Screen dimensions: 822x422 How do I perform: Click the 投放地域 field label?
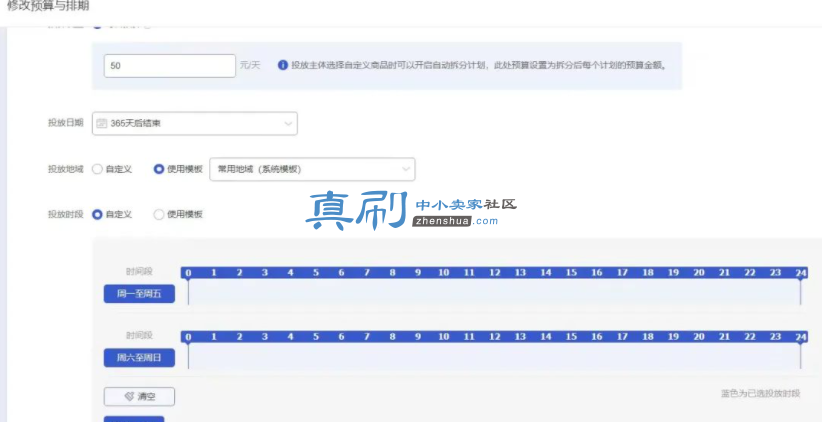click(66, 169)
